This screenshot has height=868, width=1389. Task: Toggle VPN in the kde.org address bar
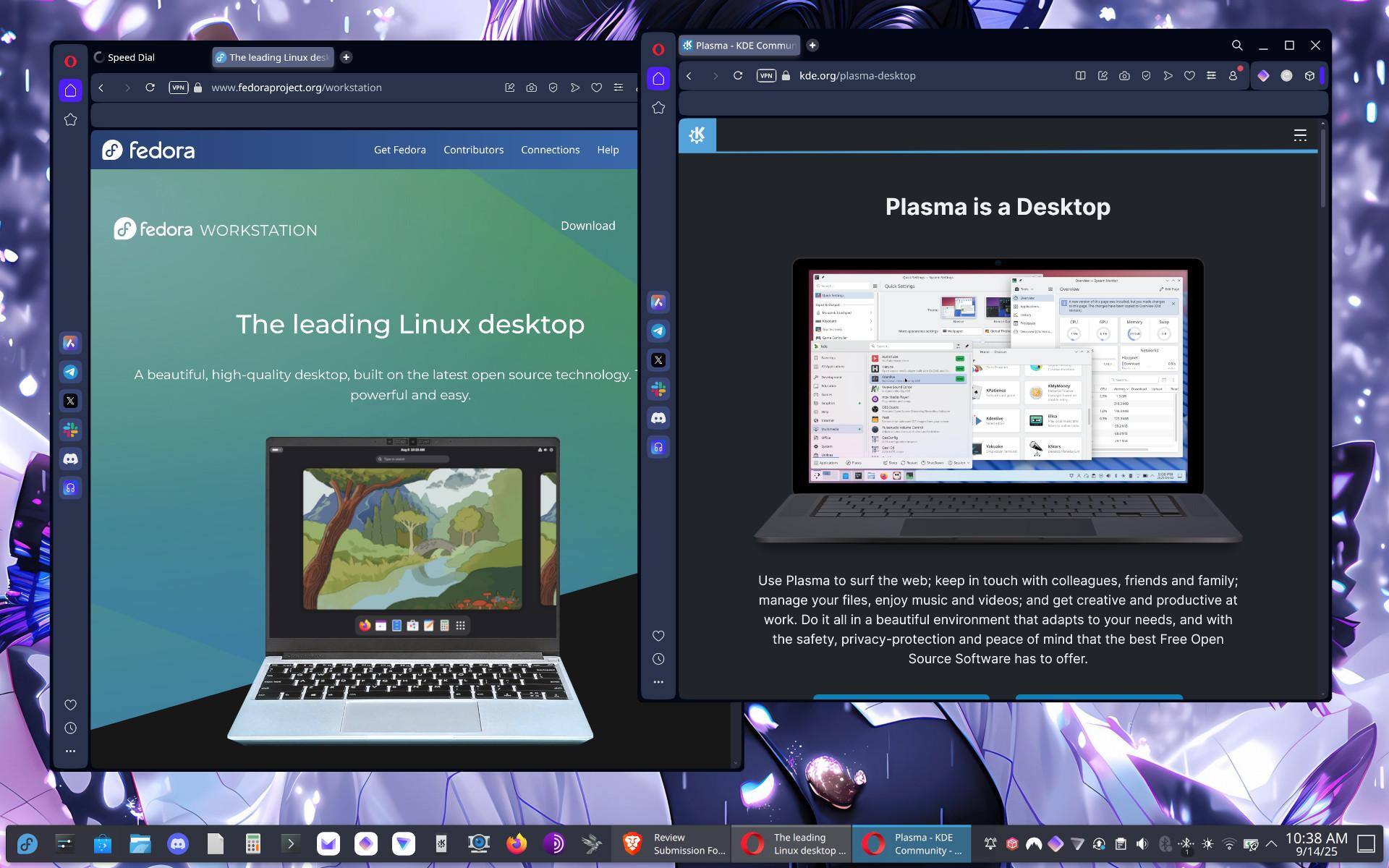point(766,76)
